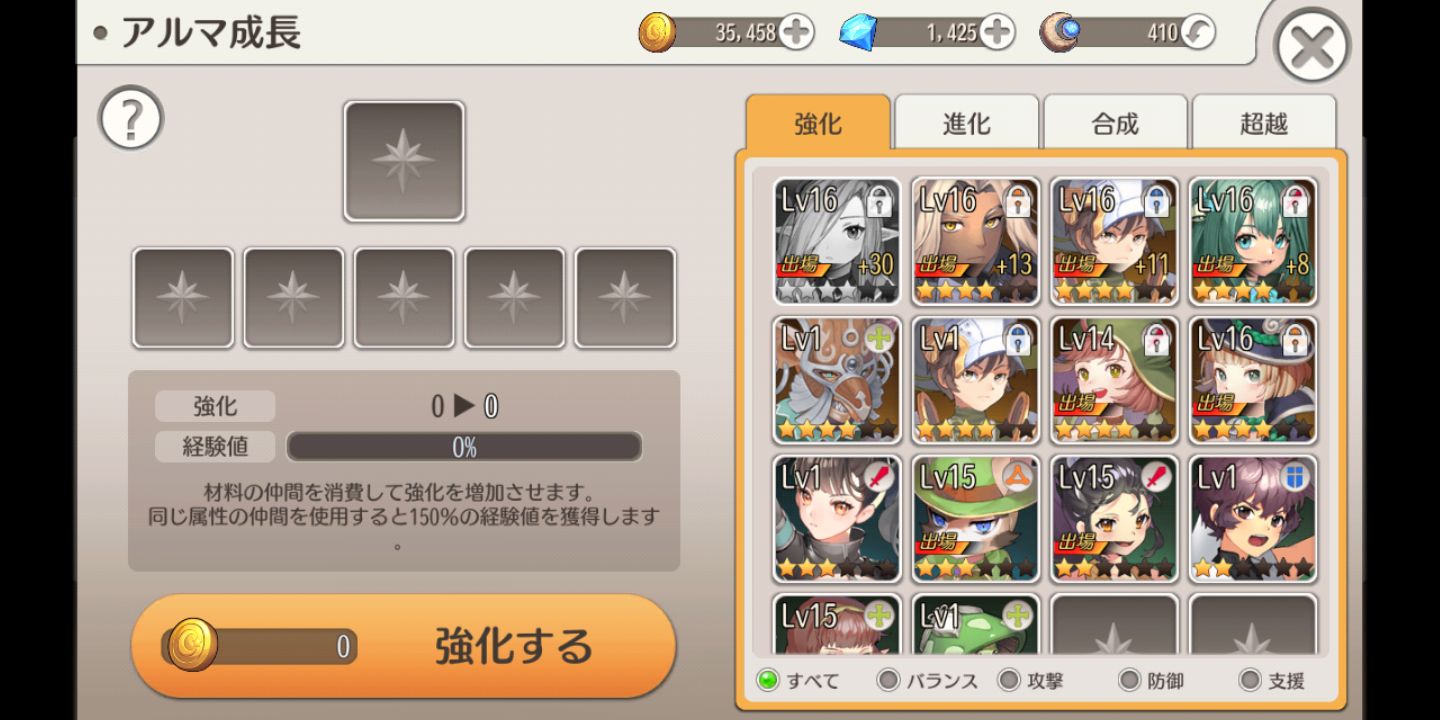The height and width of the screenshot is (720, 1440).
Task: Click the 強化する button
Action: [x=404, y=646]
